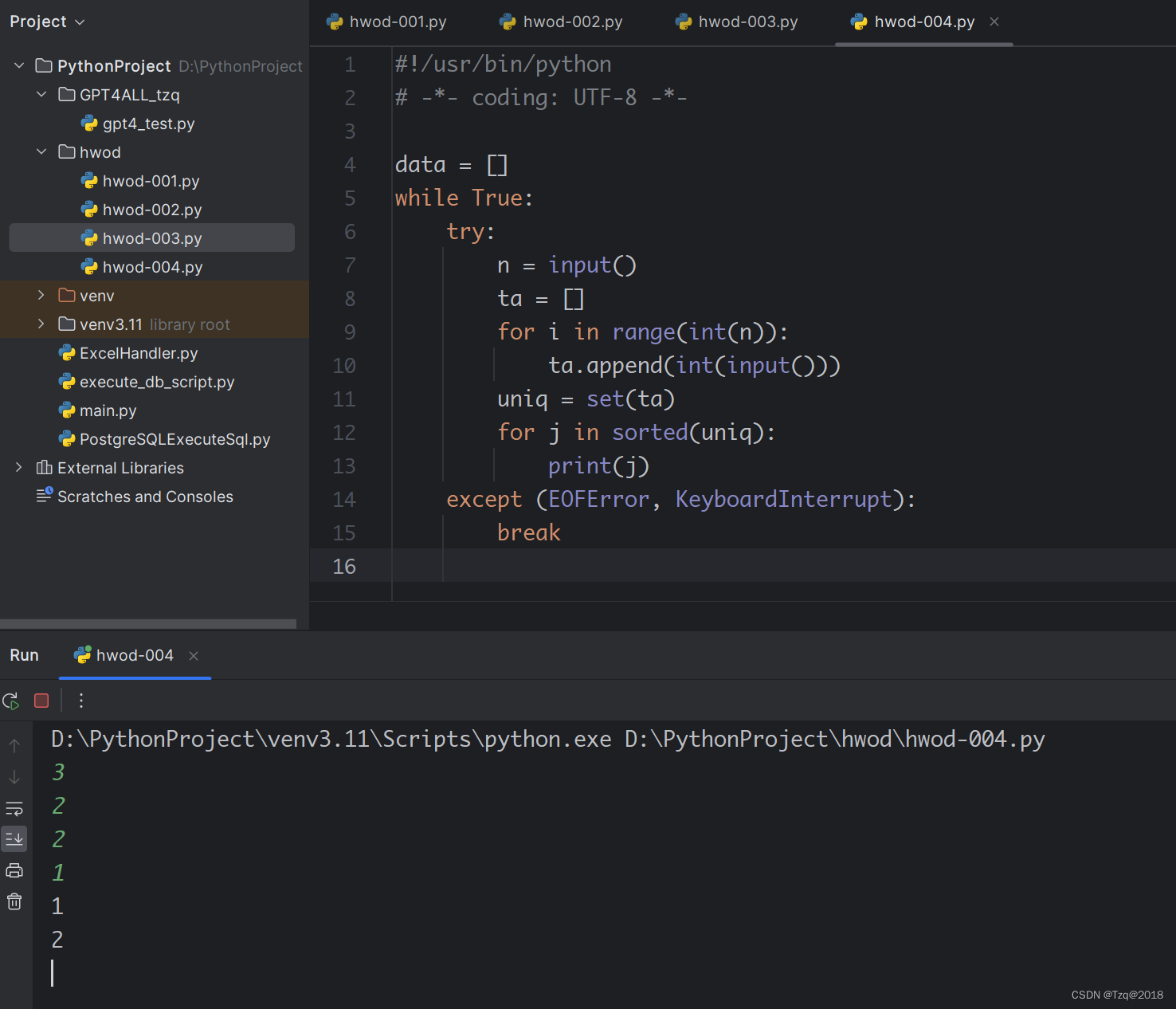
Task: Expand the venv folder
Action: [x=41, y=295]
